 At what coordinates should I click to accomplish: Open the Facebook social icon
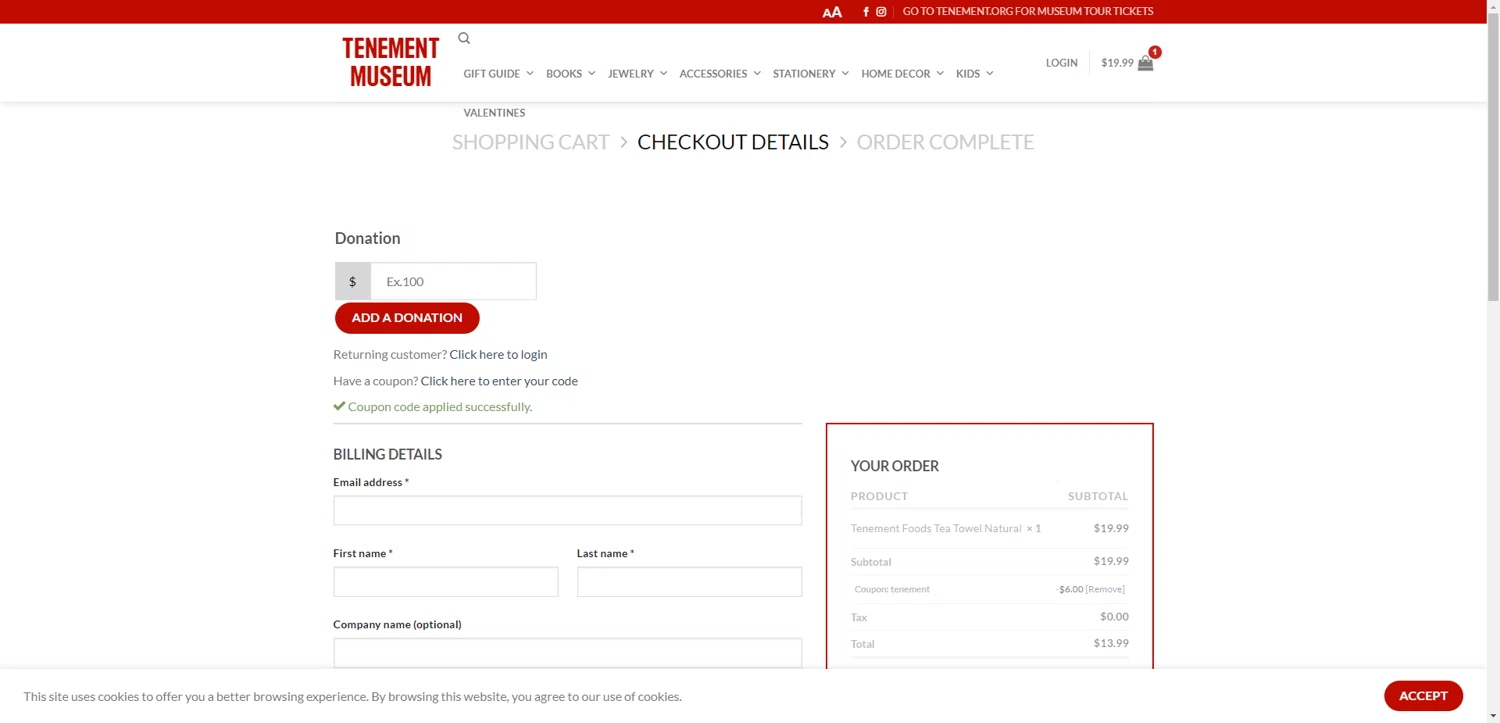(866, 12)
